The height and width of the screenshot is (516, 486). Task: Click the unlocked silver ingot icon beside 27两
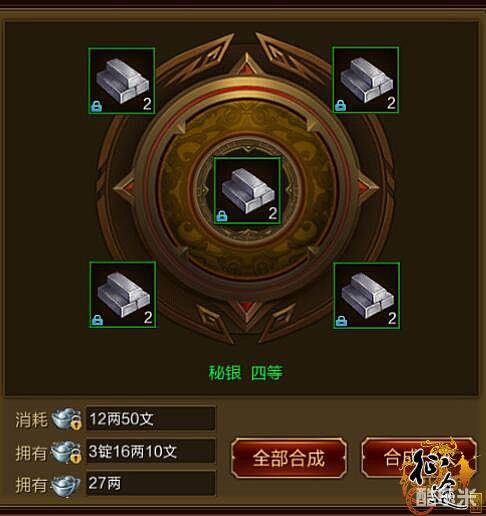click(x=66, y=485)
